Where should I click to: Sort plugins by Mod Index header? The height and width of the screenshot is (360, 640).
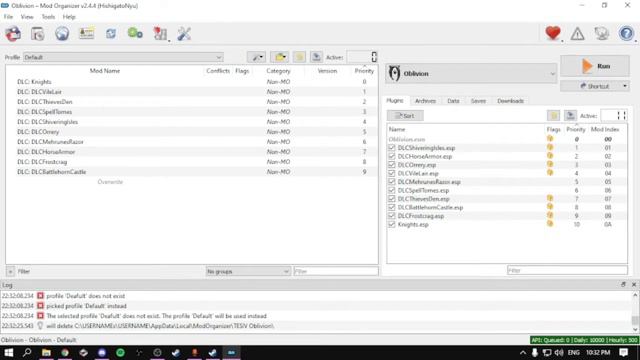[605, 129]
